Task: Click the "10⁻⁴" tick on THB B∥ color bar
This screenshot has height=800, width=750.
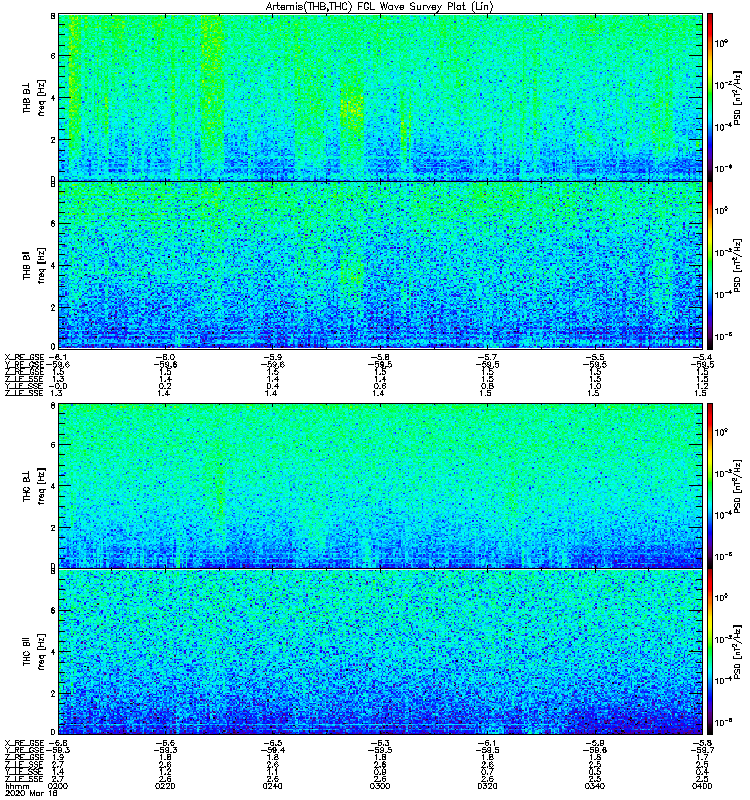Action: coord(721,294)
